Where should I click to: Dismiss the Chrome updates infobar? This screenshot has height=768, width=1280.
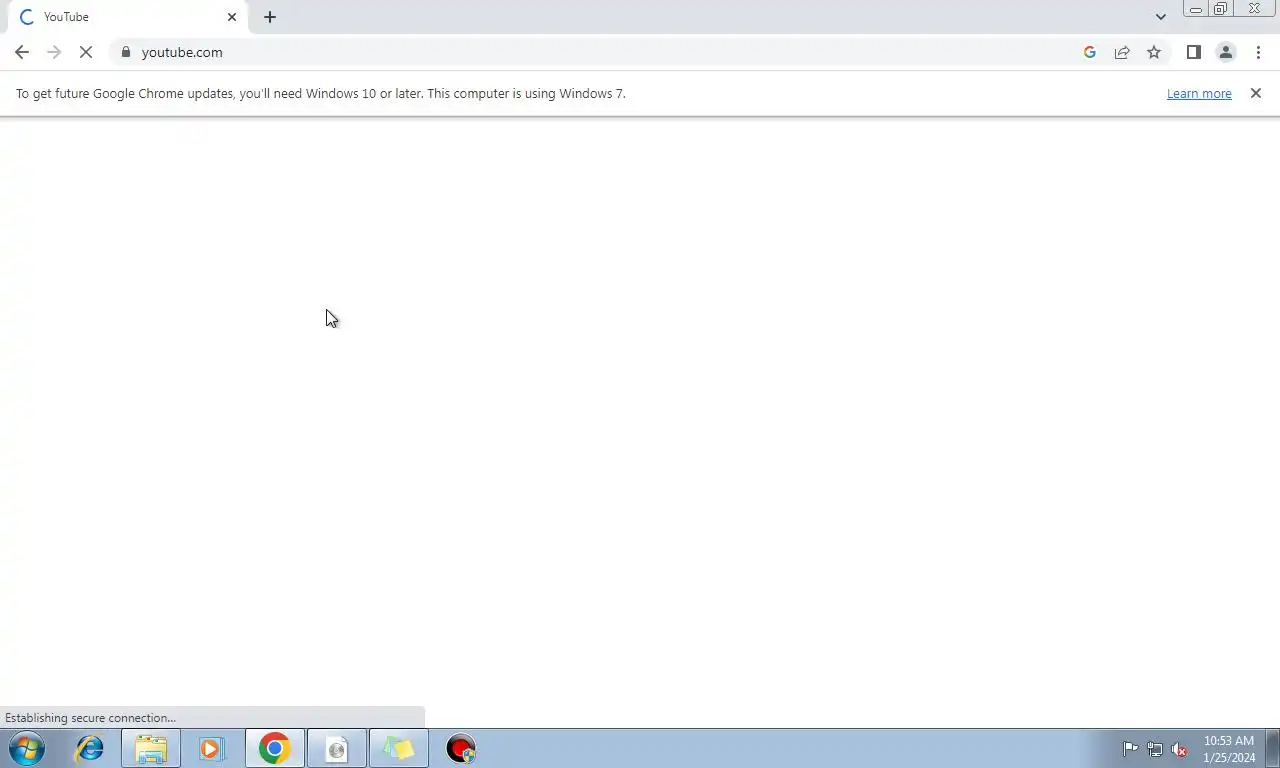(1256, 93)
